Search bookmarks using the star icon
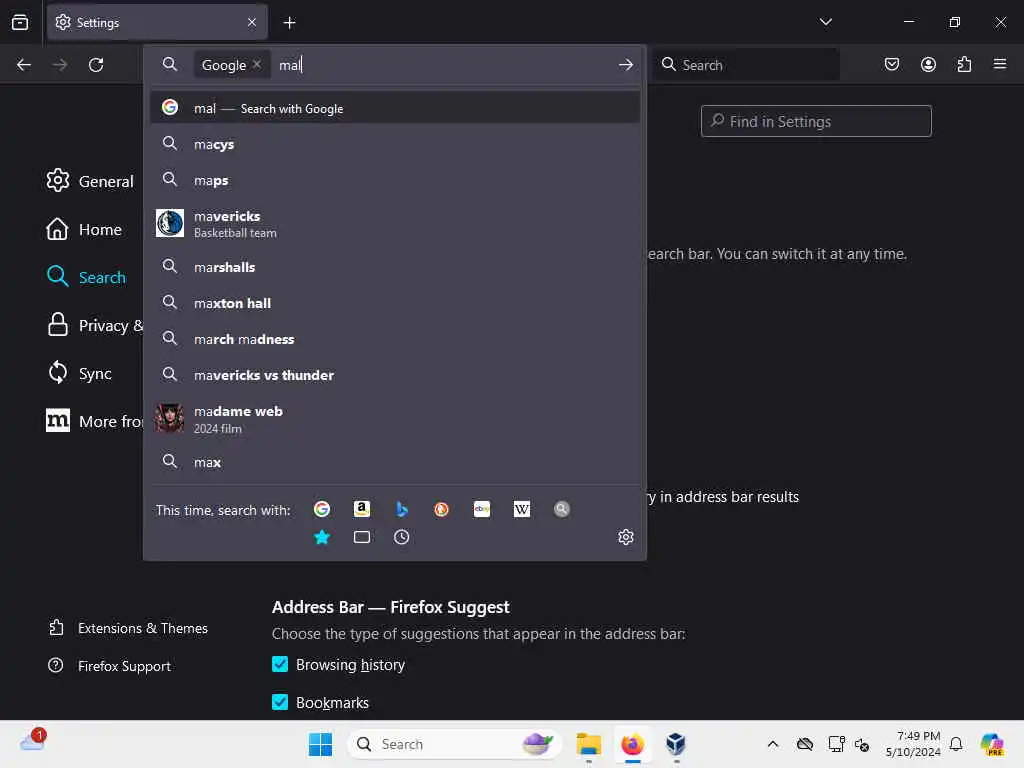Image resolution: width=1024 pixels, height=768 pixels. (x=322, y=537)
